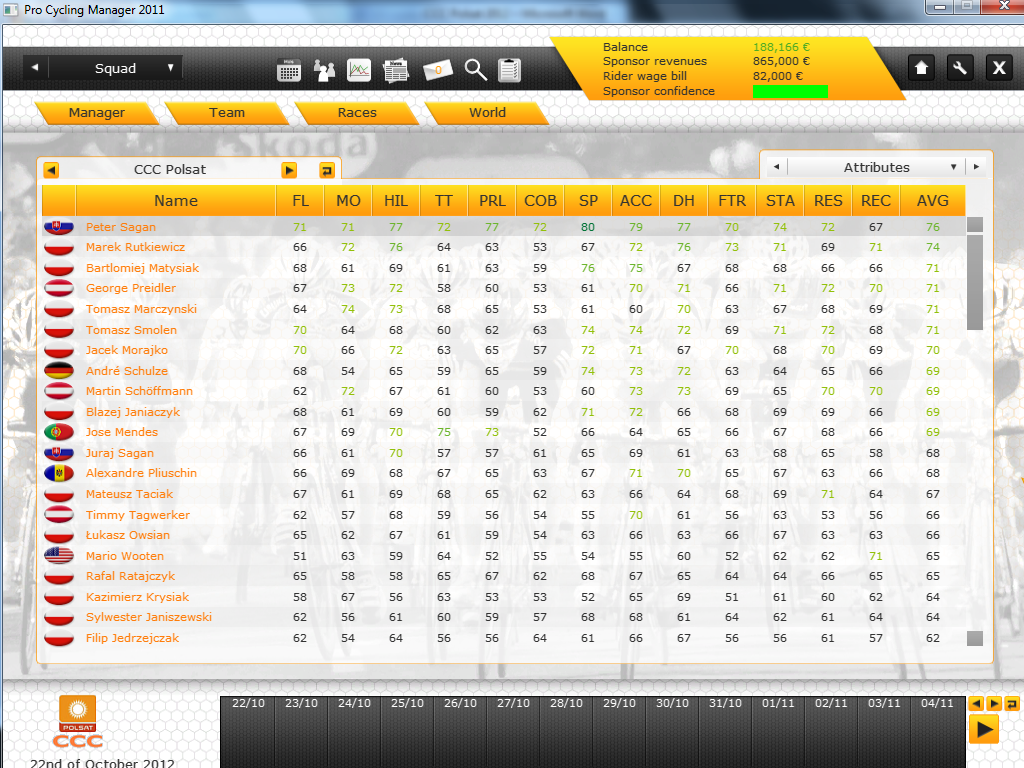Click return-to-own-team icon beside CCC Polsat

click(327, 170)
